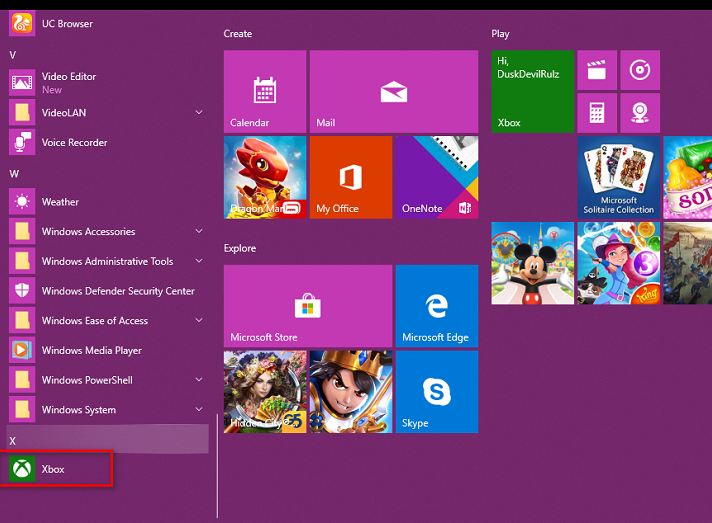Open the Dragon Mania game tile
The width and height of the screenshot is (712, 523).
[265, 177]
